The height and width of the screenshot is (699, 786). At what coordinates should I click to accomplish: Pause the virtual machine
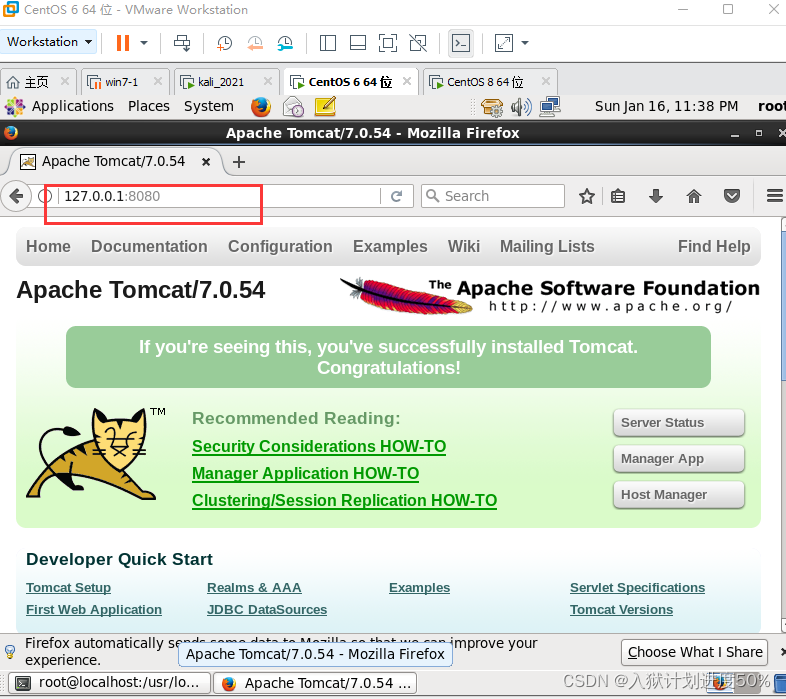tap(123, 43)
